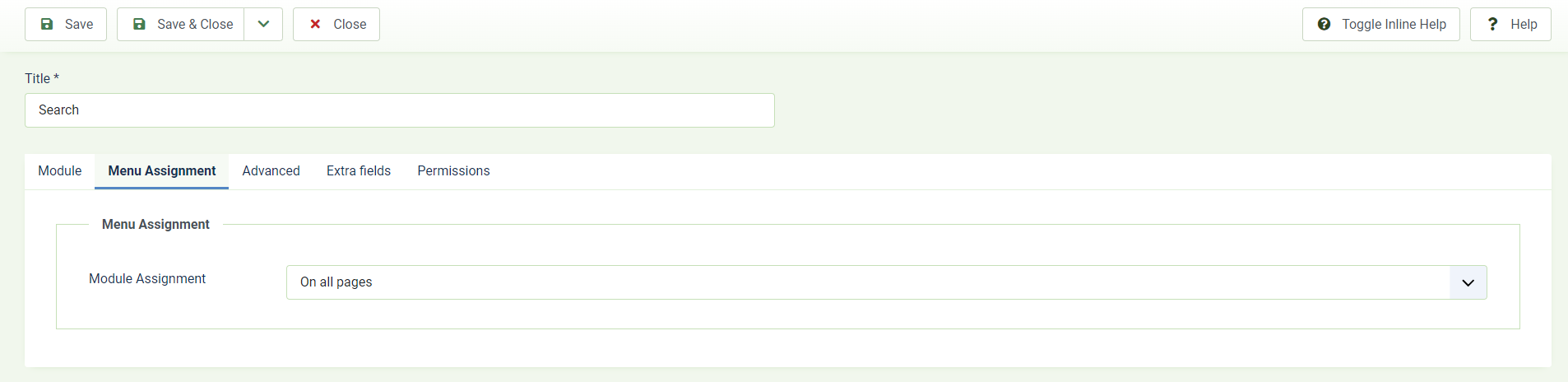Open the Permissions tab
The width and height of the screenshot is (1568, 382).
453,171
